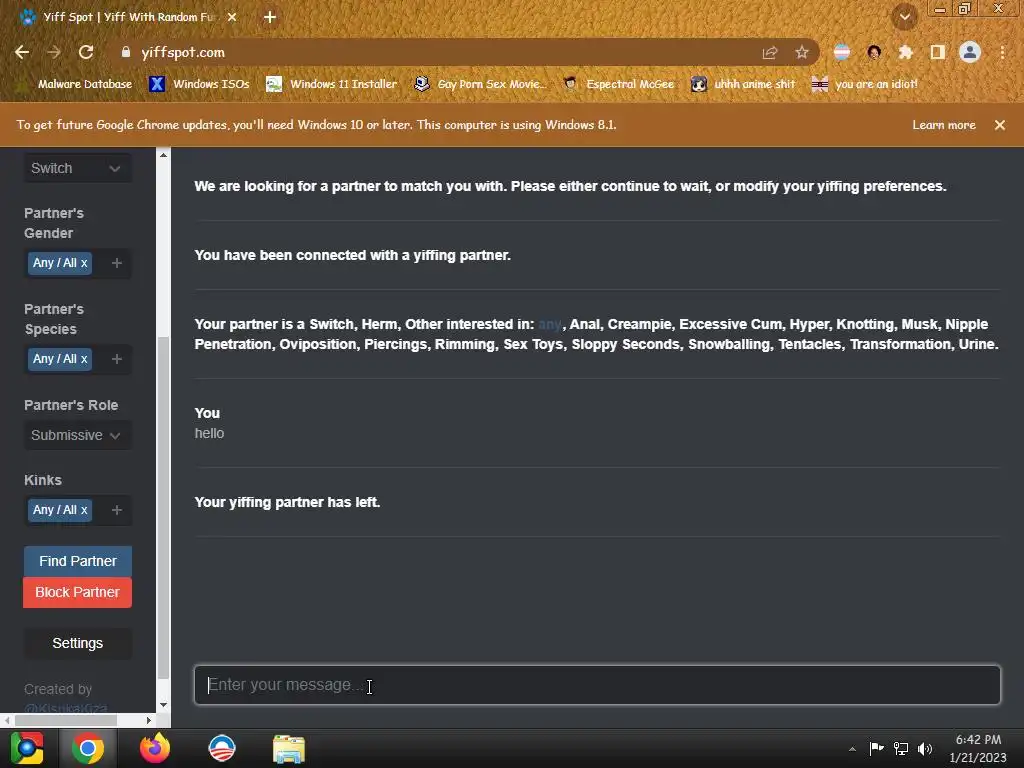
Task: Open the side panel icon in Chrome toolbar
Action: click(938, 52)
